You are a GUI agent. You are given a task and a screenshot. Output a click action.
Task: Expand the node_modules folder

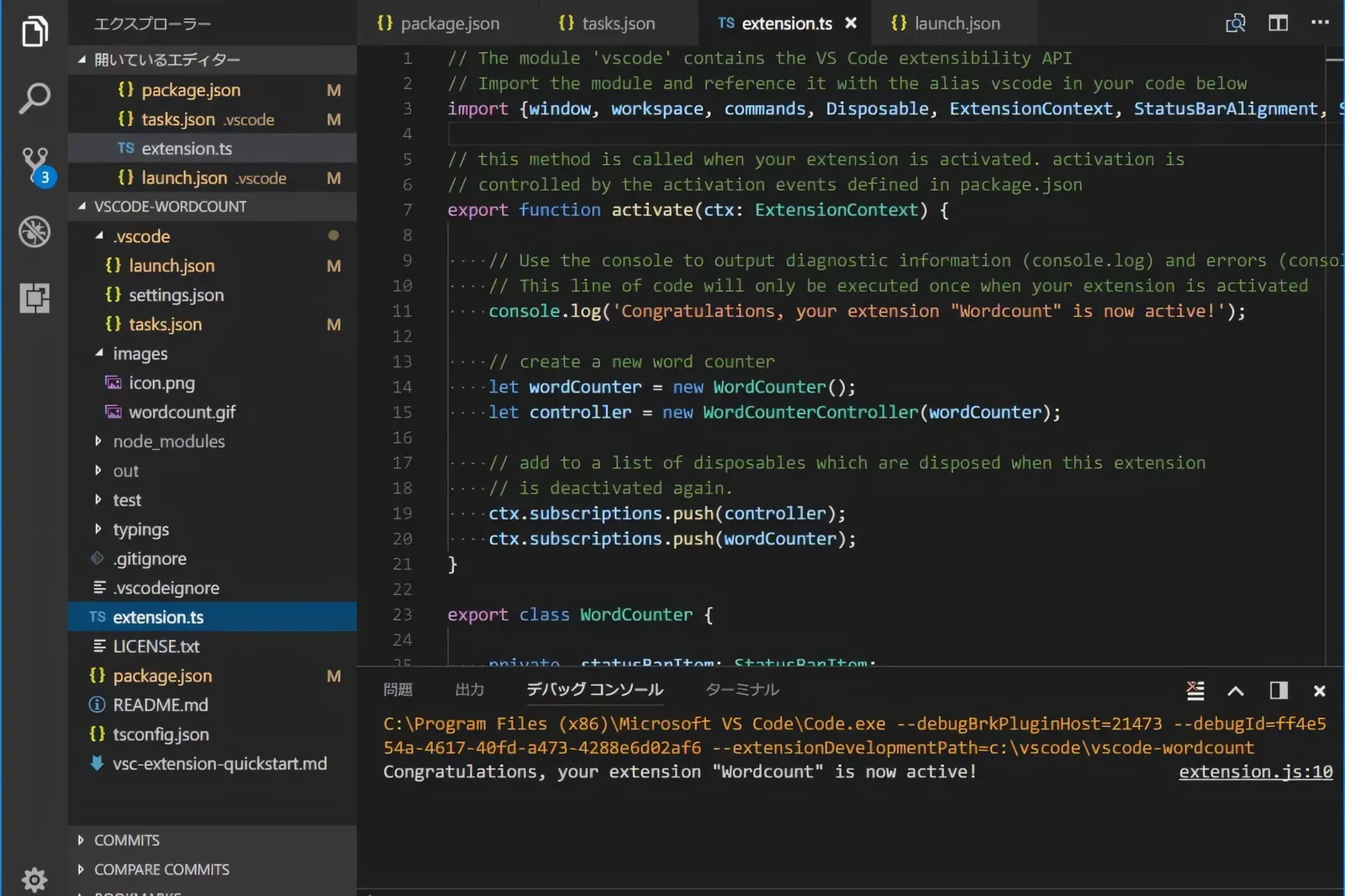[212, 441]
